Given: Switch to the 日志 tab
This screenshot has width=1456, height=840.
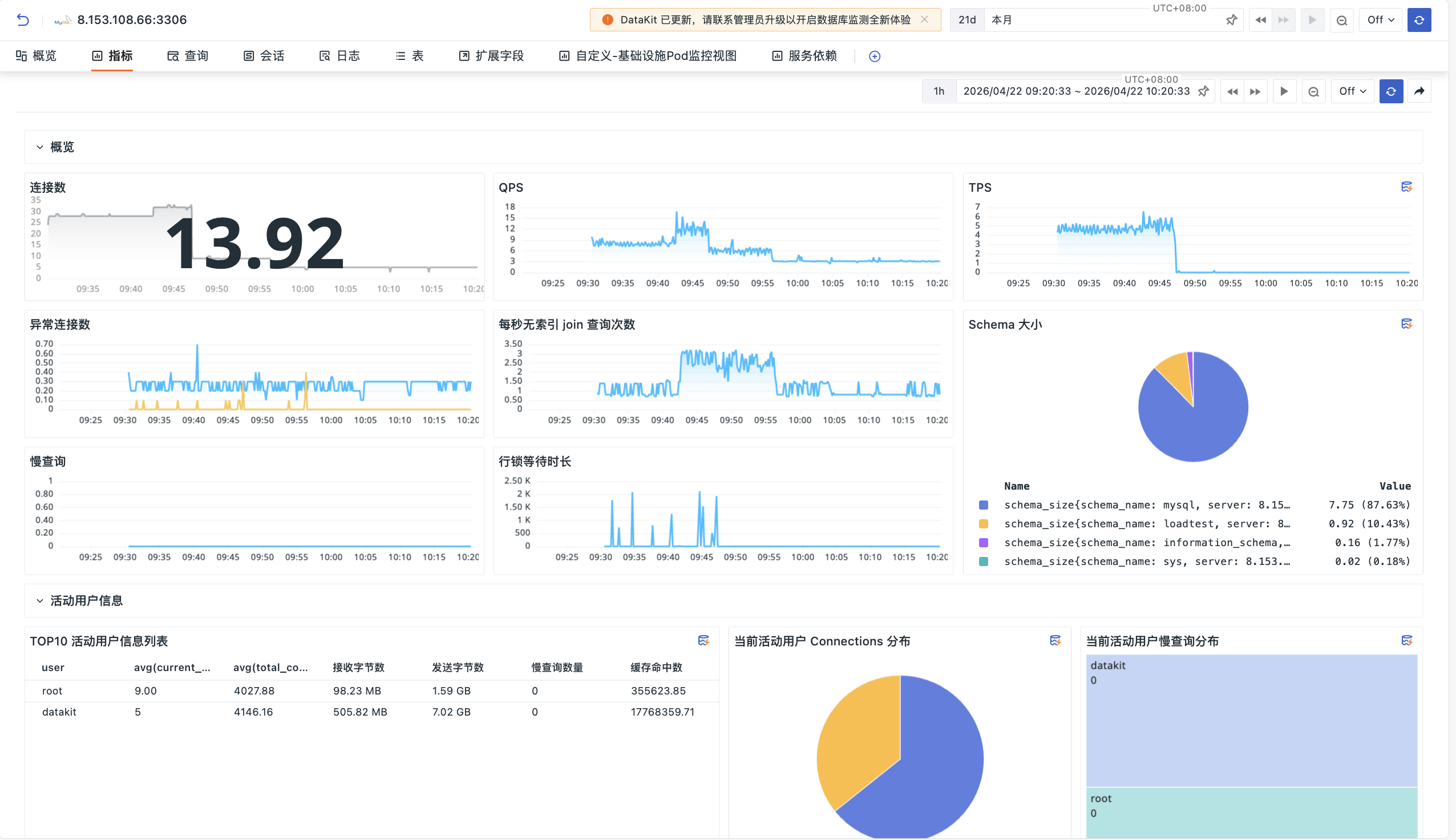Looking at the screenshot, I should (339, 56).
